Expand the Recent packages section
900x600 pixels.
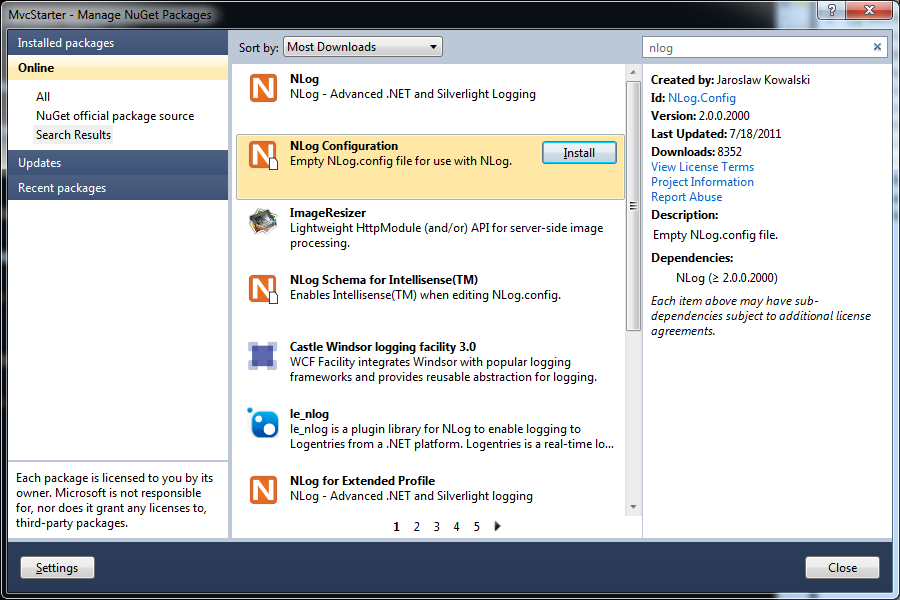point(118,188)
